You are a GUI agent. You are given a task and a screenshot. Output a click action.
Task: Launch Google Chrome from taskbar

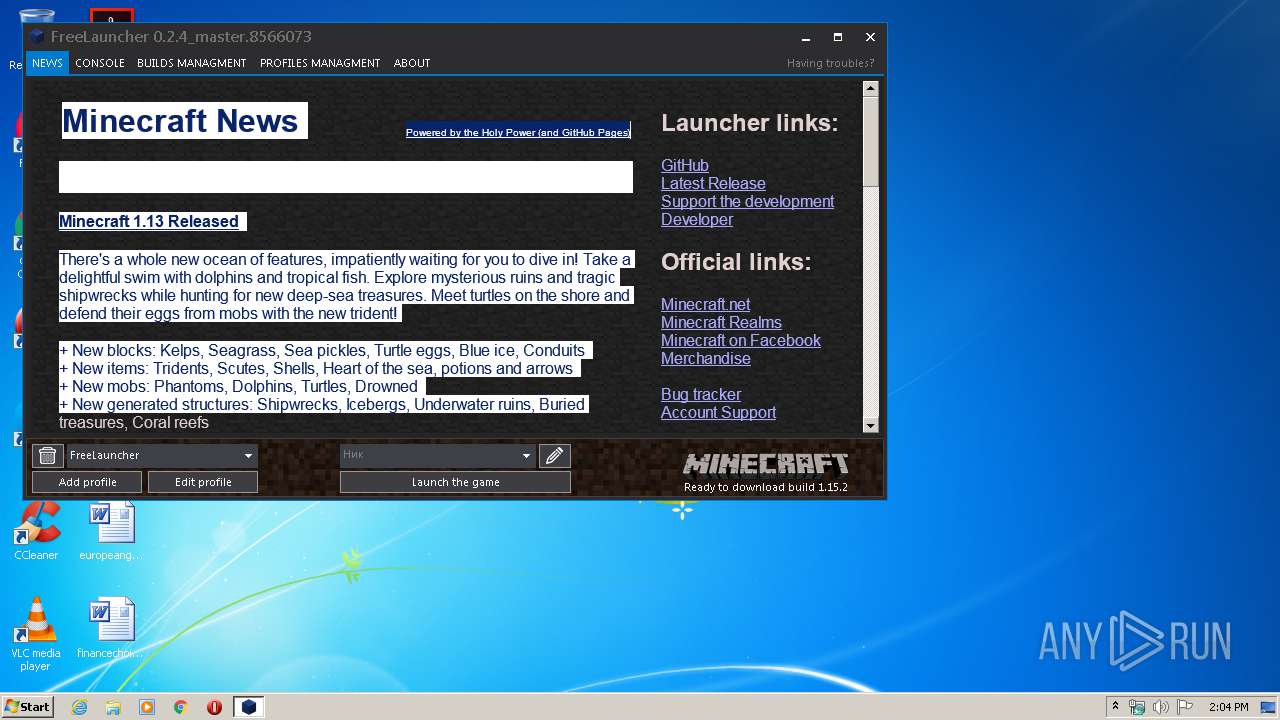(x=181, y=707)
